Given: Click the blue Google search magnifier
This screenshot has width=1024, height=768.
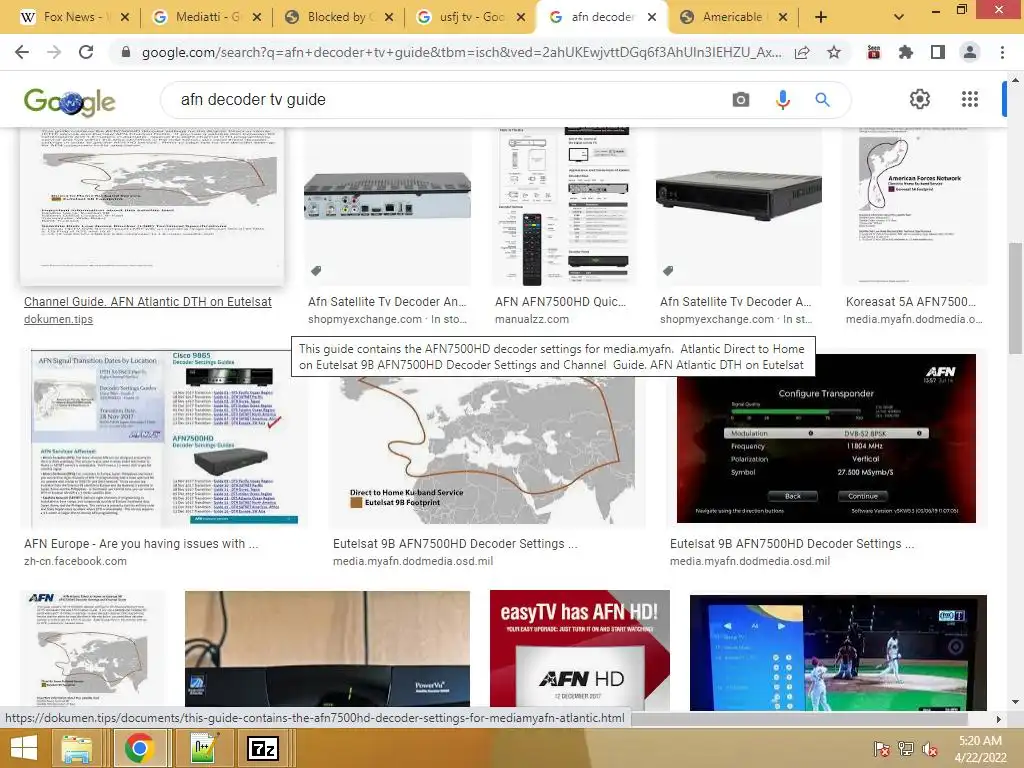Looking at the screenshot, I should (x=822, y=99).
